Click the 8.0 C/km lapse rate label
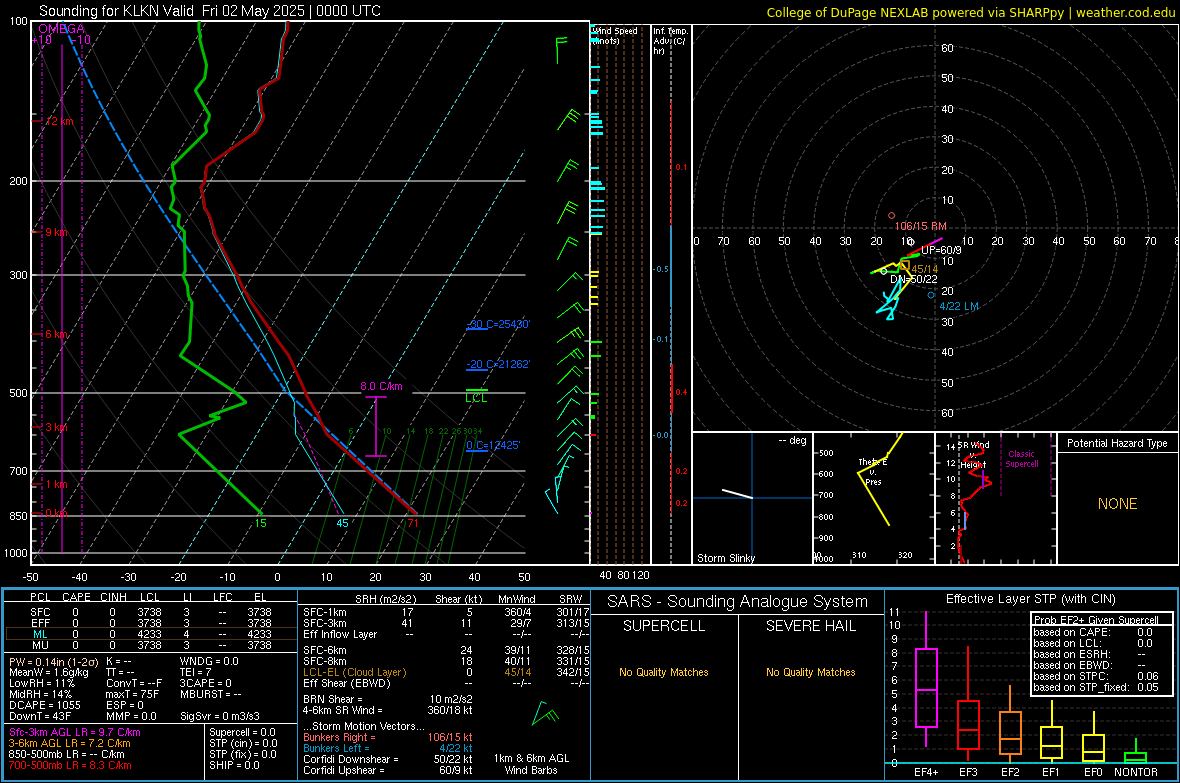 [382, 386]
